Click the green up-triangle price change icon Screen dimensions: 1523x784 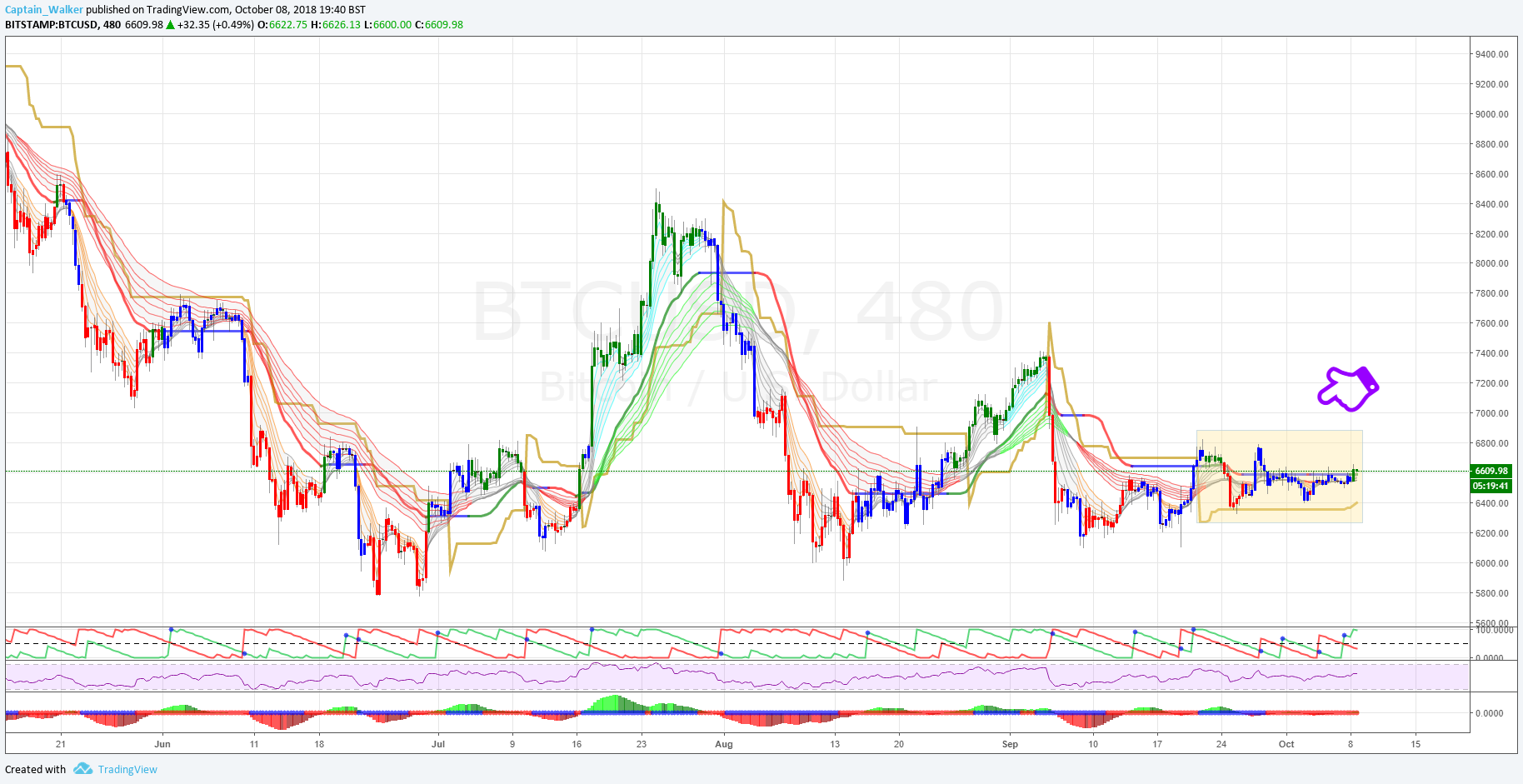pos(170,25)
